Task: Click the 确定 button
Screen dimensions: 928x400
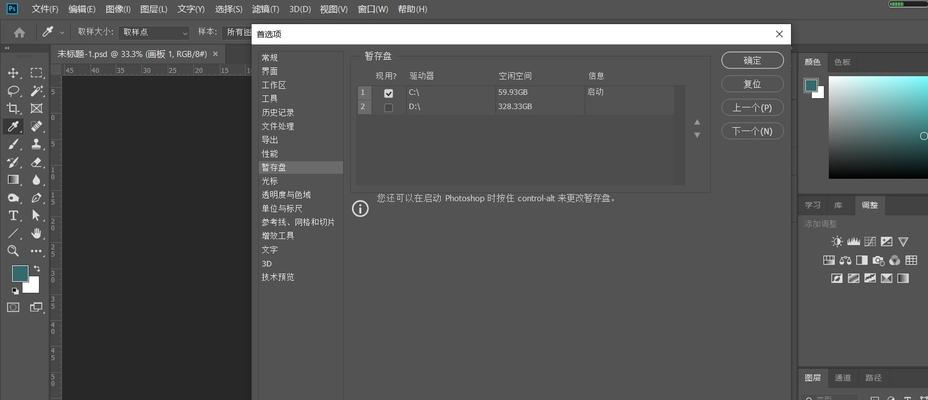Action: pyautogui.click(x=752, y=60)
